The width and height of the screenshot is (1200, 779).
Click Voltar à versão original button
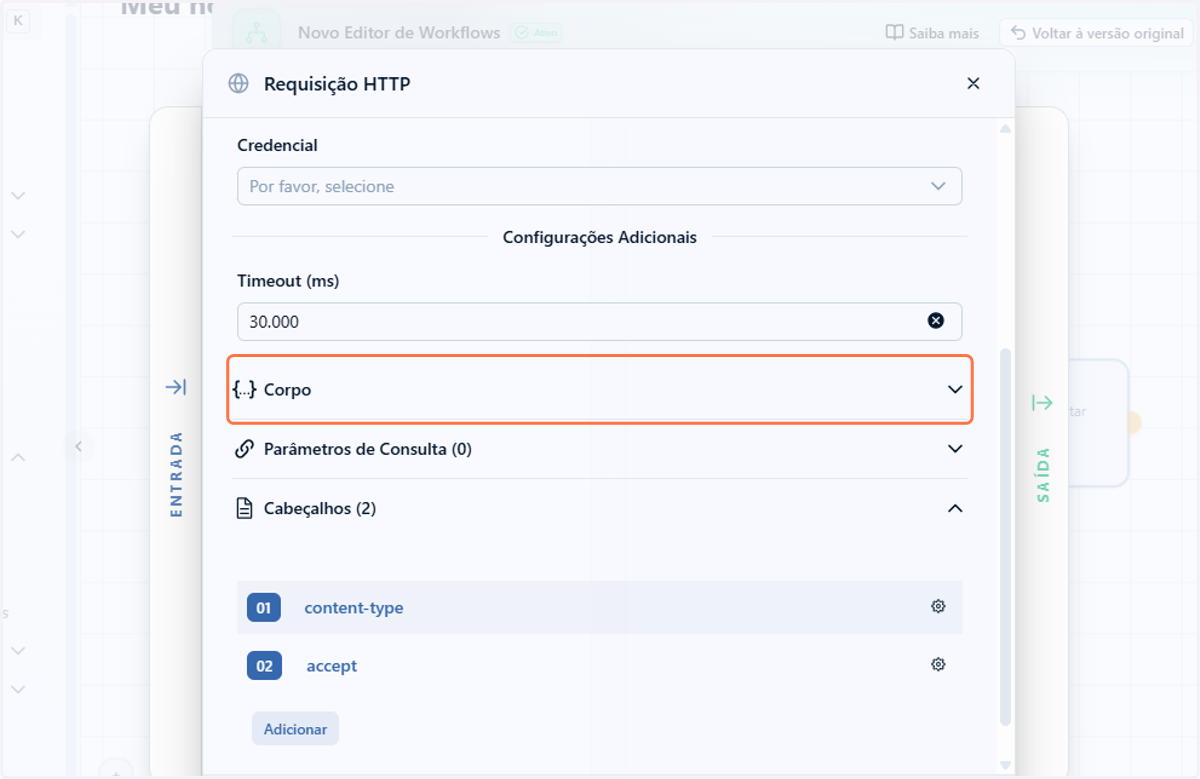[1096, 33]
